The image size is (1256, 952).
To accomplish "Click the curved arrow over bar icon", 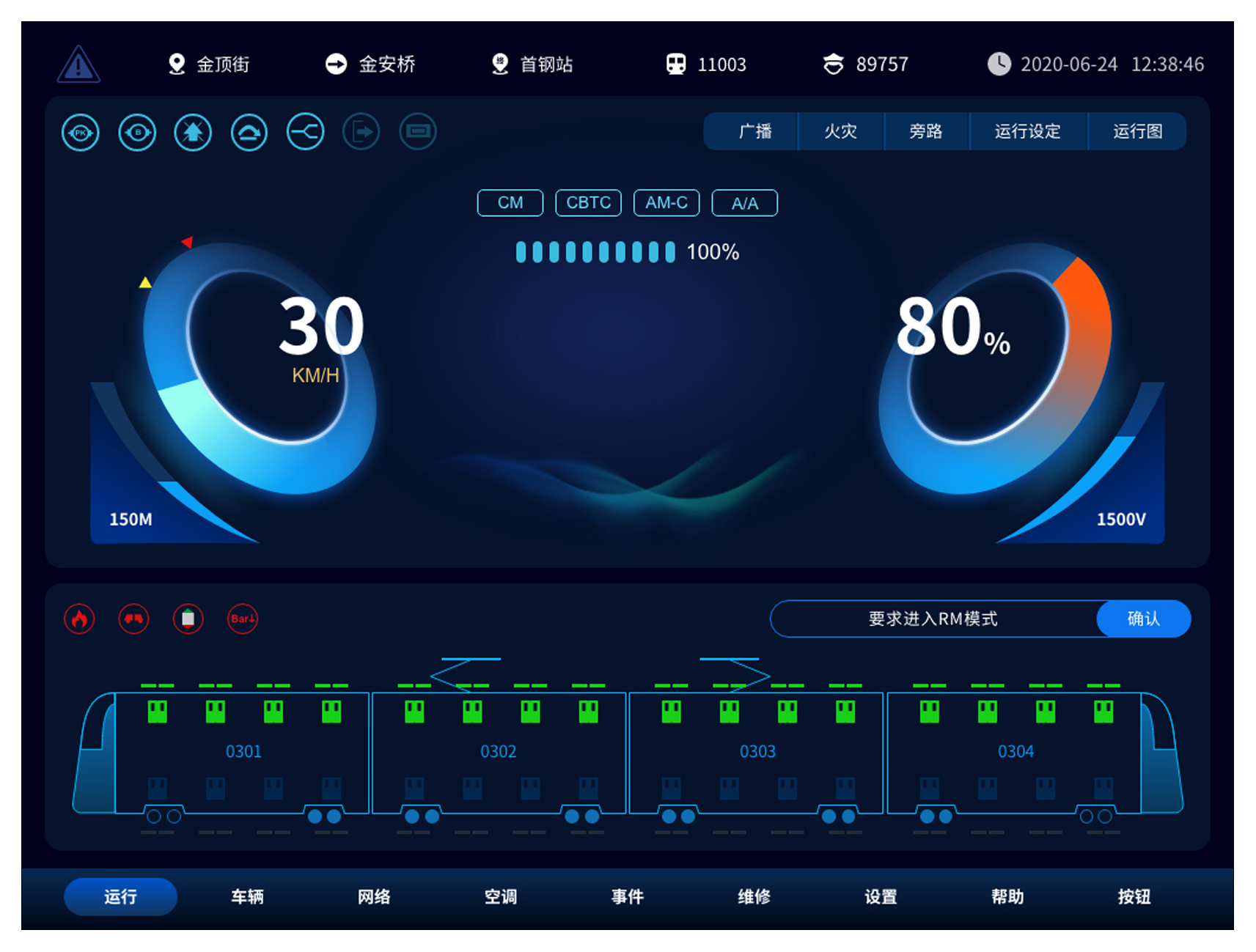I will coord(249,133).
